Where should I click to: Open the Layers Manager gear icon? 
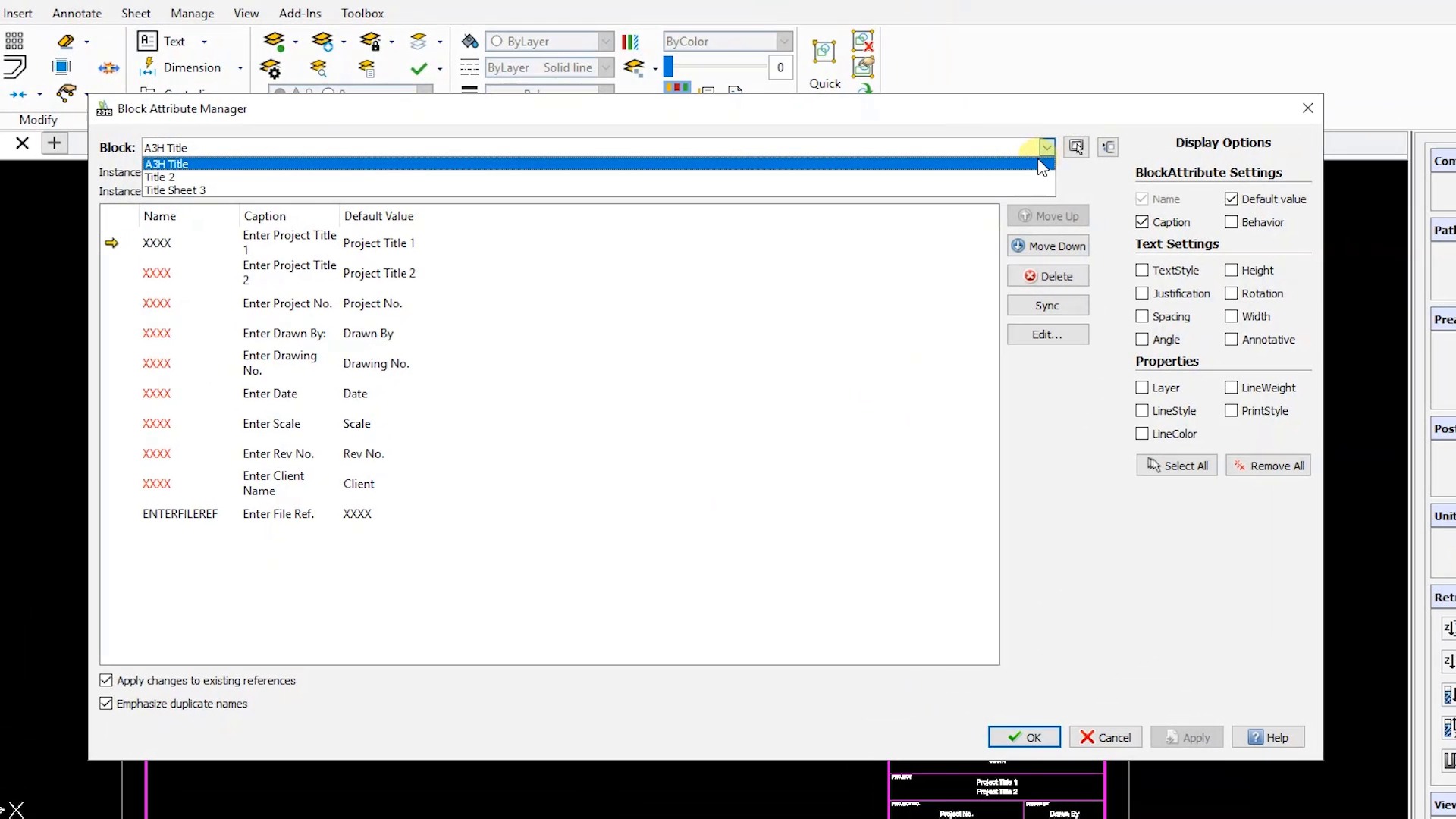tap(271, 69)
